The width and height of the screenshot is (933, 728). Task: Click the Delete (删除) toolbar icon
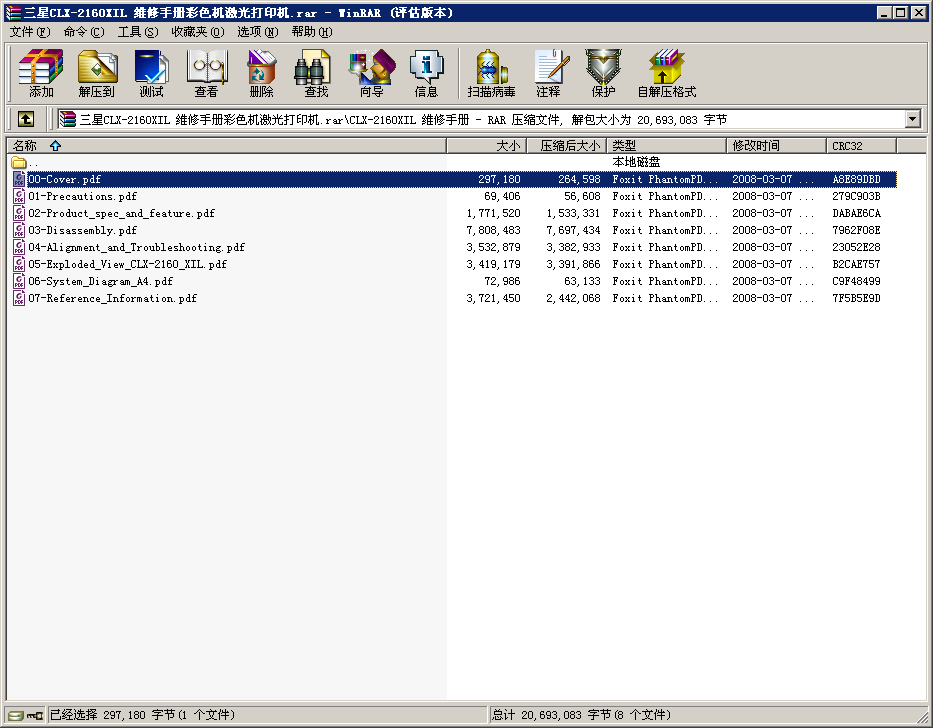tap(261, 73)
